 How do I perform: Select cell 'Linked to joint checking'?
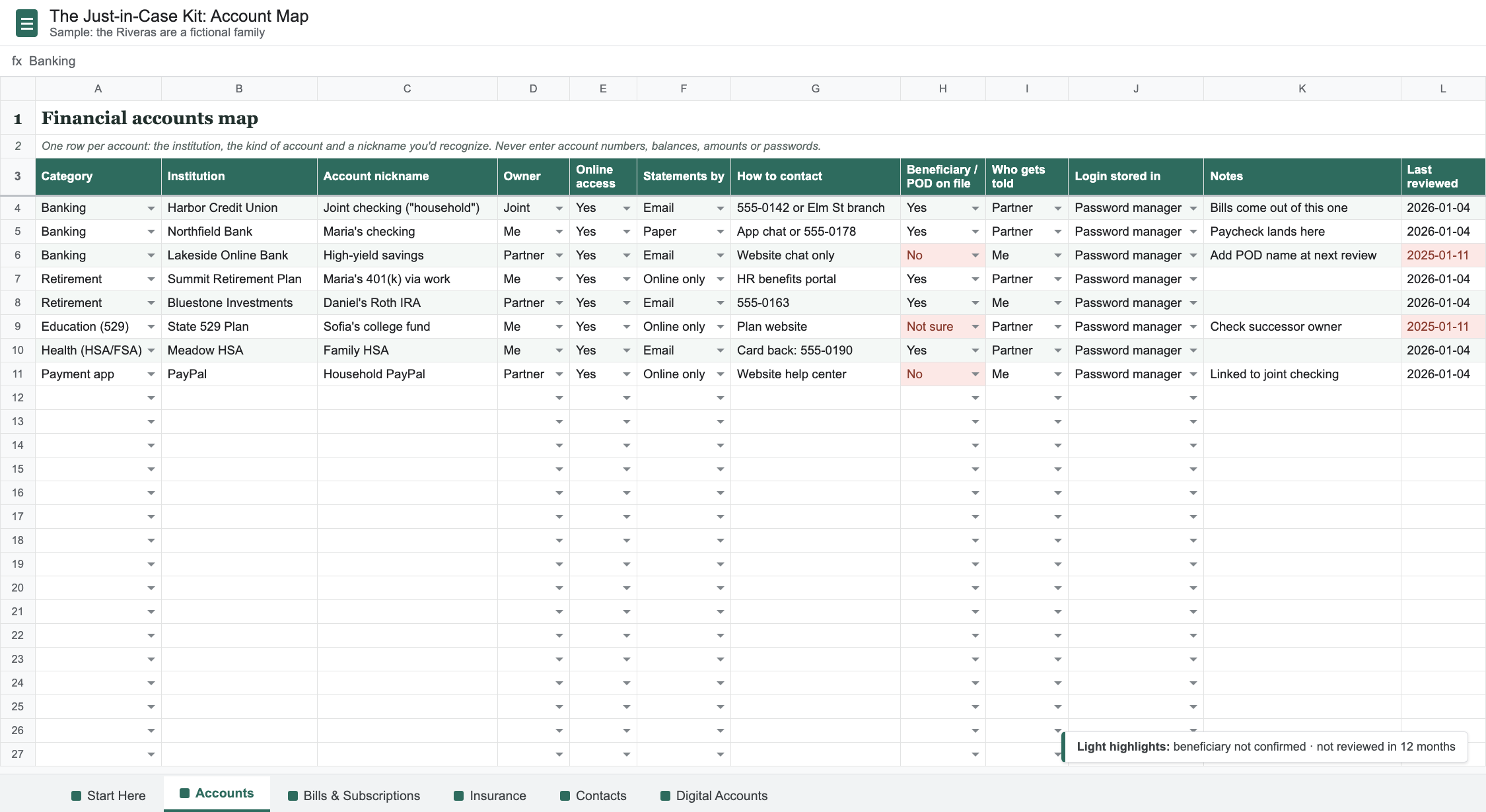pyautogui.click(x=1302, y=374)
